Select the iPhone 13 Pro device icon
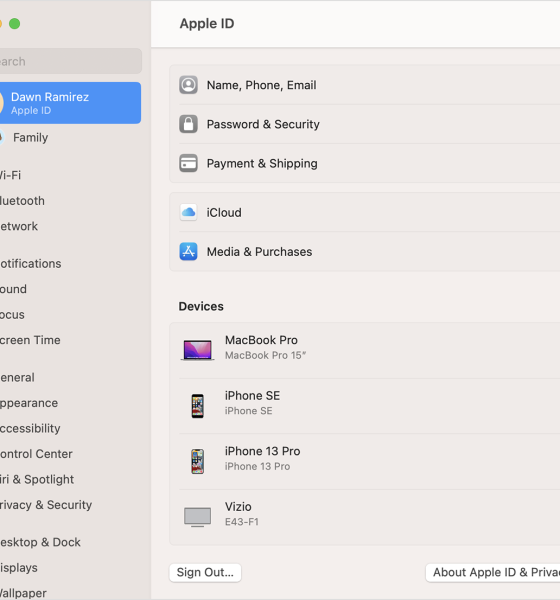 pos(198,461)
